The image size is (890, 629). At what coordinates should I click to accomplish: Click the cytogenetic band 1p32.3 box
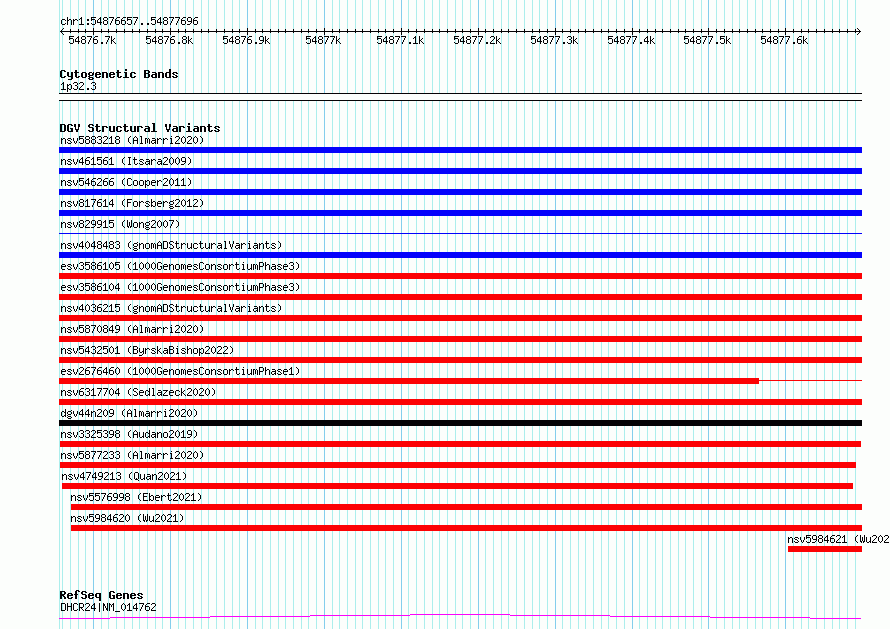[x=460, y=97]
